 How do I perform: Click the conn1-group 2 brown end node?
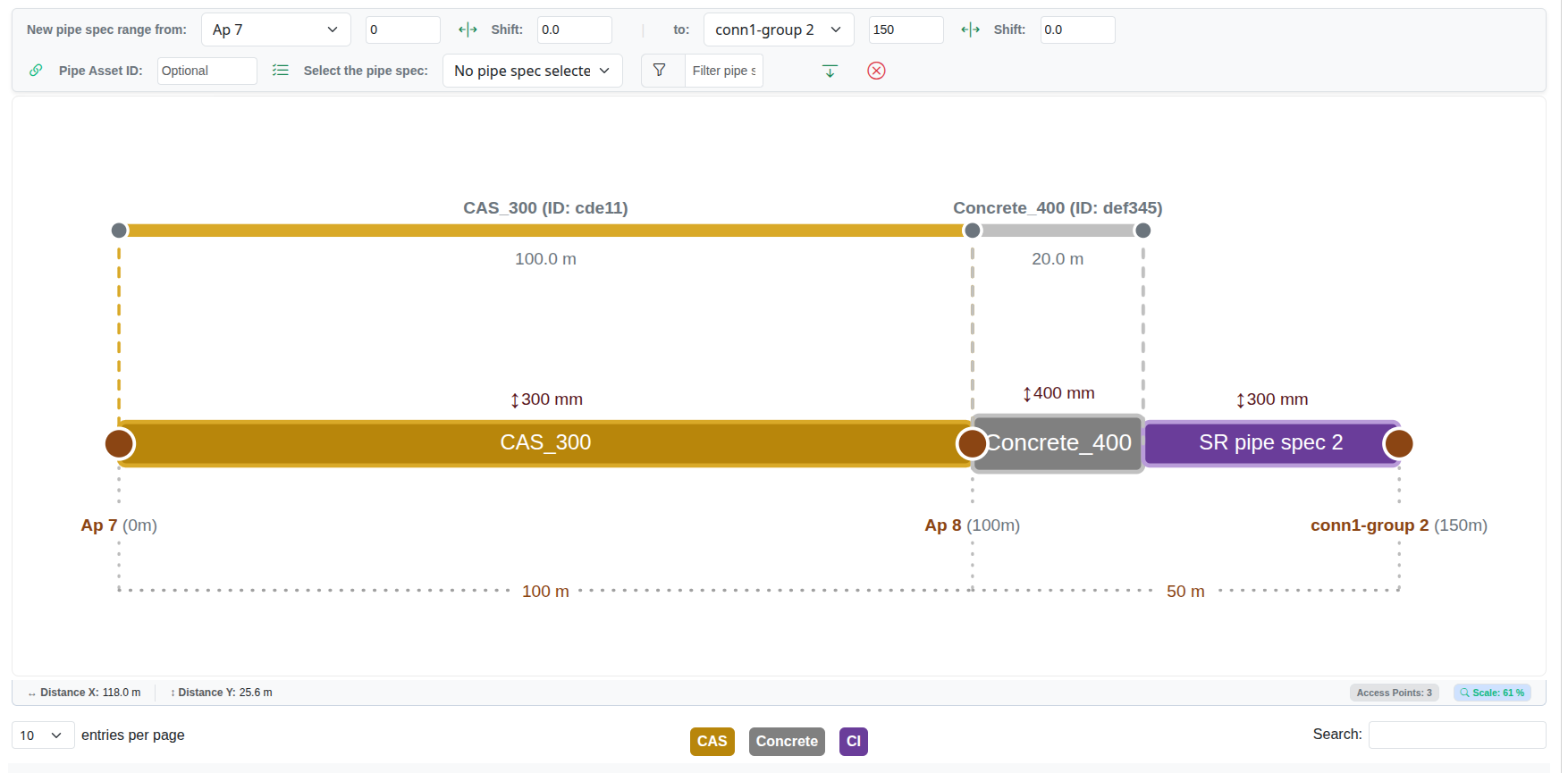(x=1398, y=443)
